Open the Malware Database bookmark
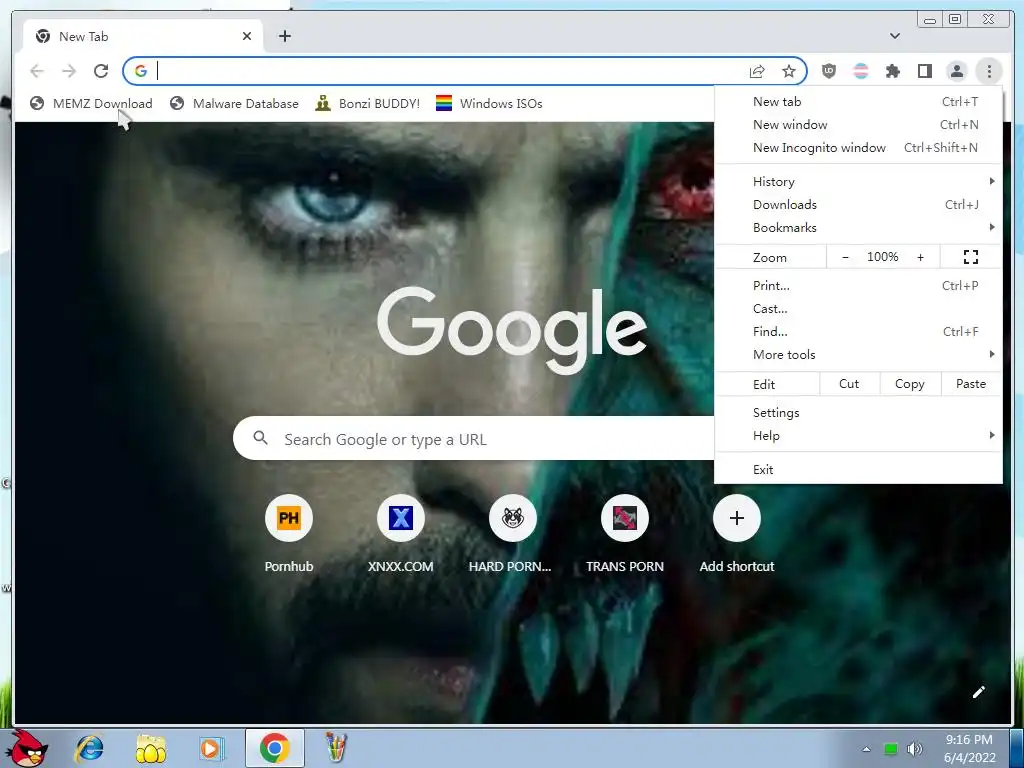 click(x=234, y=103)
